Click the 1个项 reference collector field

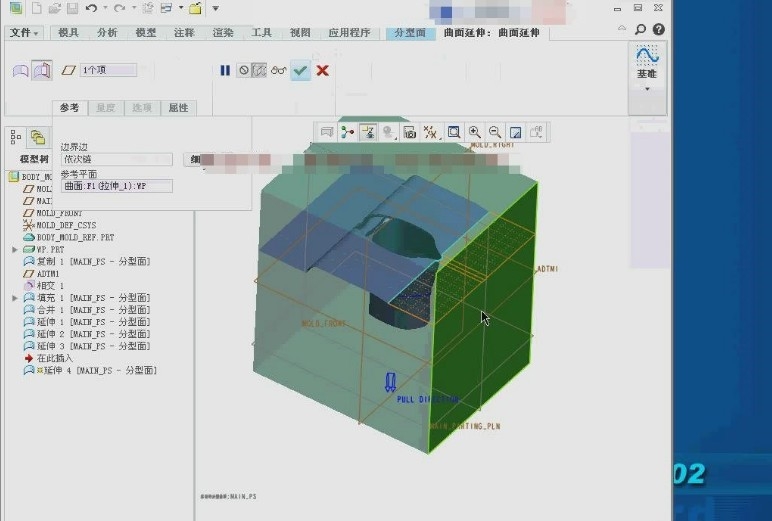click(x=108, y=70)
